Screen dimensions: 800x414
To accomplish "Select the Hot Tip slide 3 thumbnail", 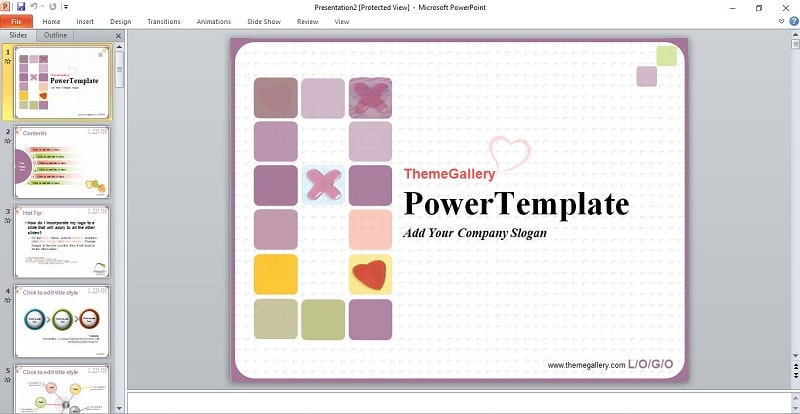I will [x=62, y=242].
